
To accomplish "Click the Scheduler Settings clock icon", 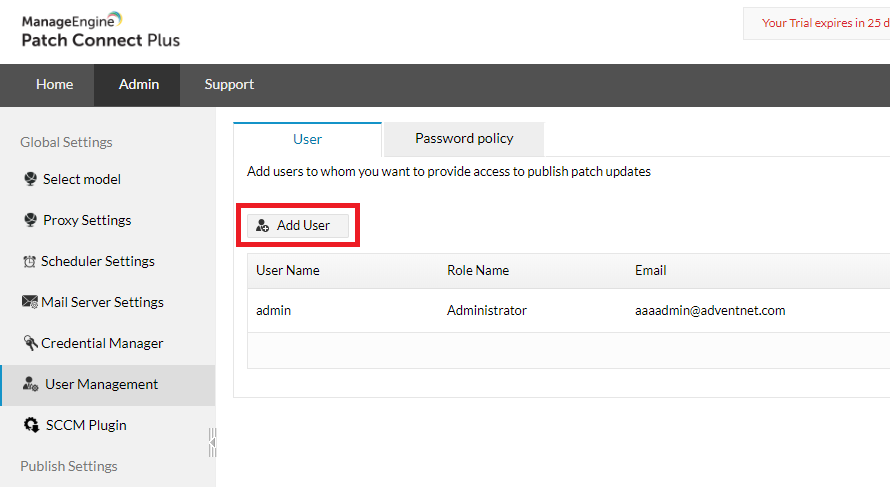I will coord(29,262).
